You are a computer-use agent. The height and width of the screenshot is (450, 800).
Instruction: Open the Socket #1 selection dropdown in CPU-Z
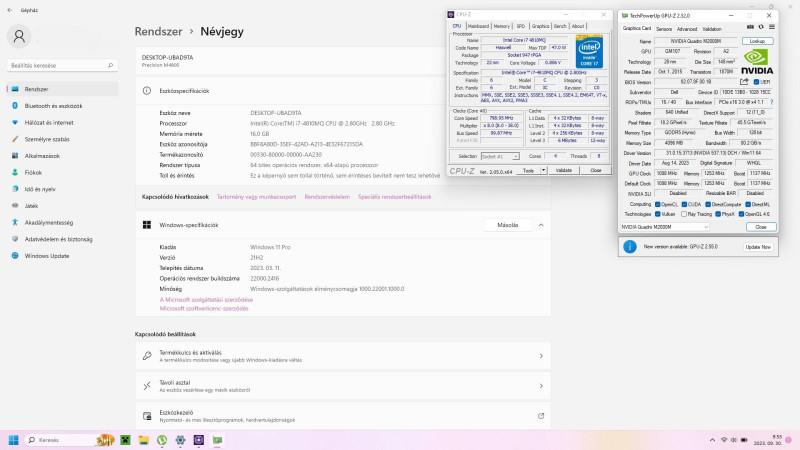coord(500,156)
